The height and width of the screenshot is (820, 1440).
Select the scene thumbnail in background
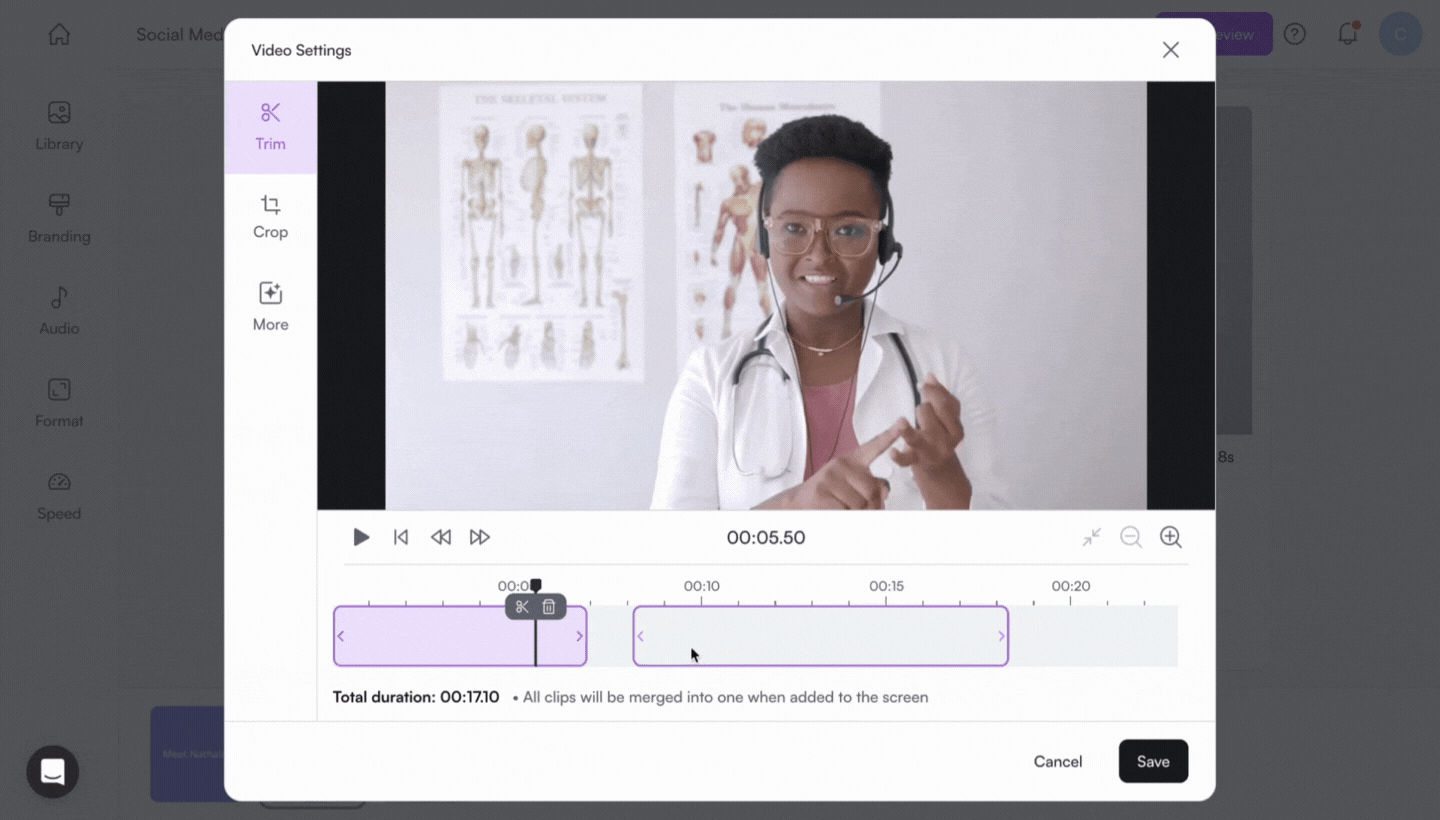coord(187,754)
